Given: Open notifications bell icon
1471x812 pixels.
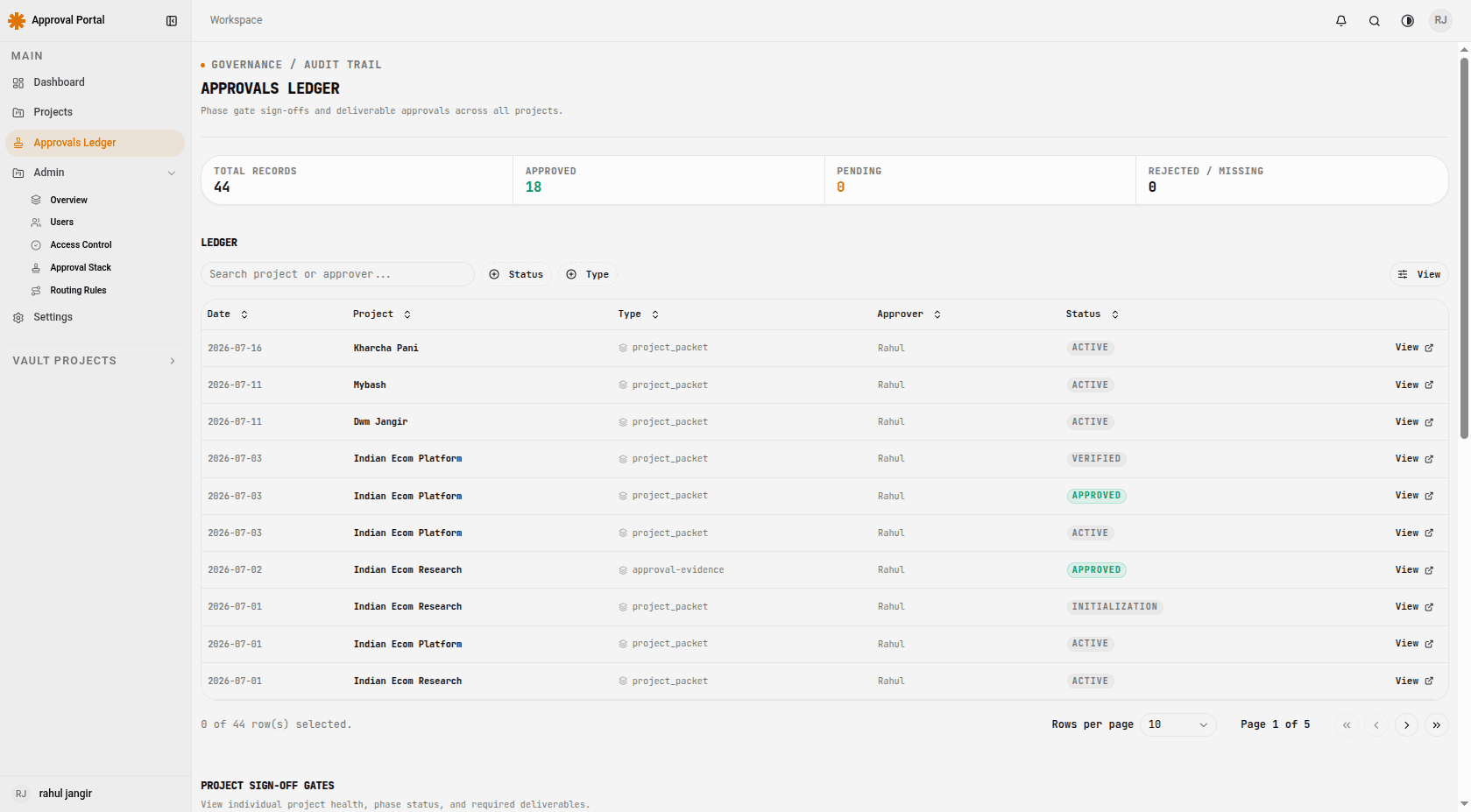Looking at the screenshot, I should 1341,21.
